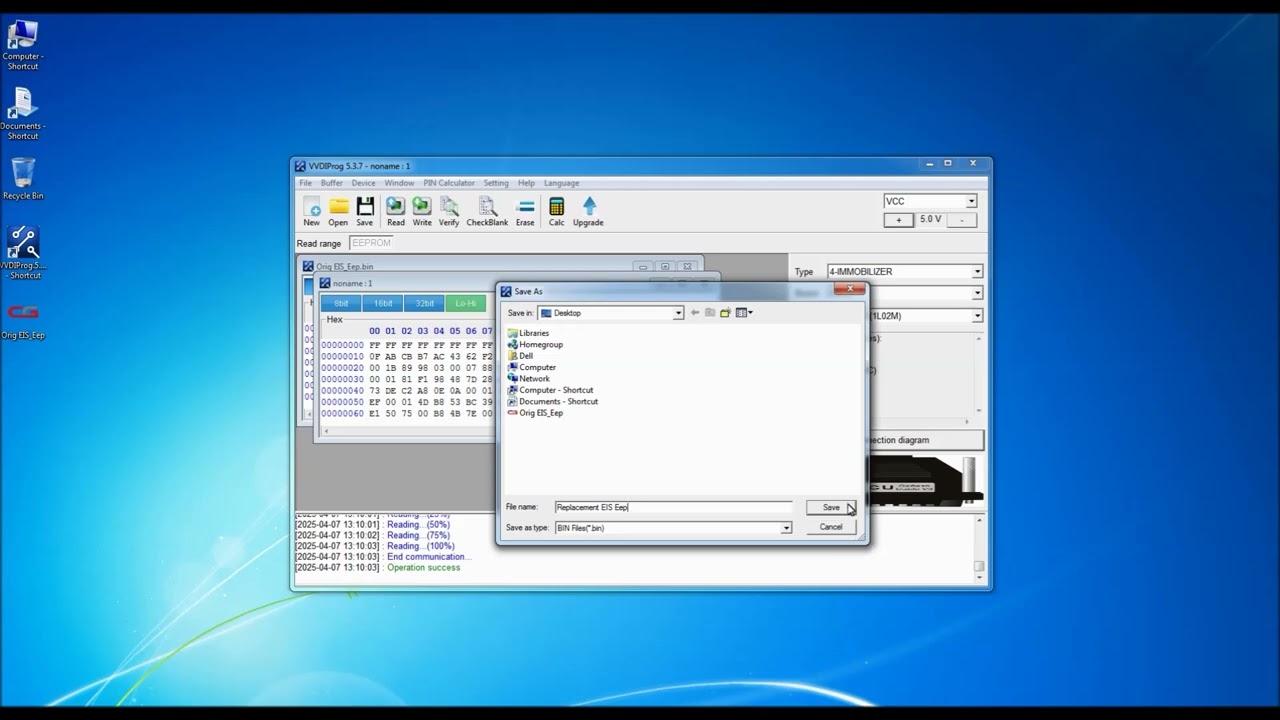Increase voltage with plus button

(x=898, y=220)
